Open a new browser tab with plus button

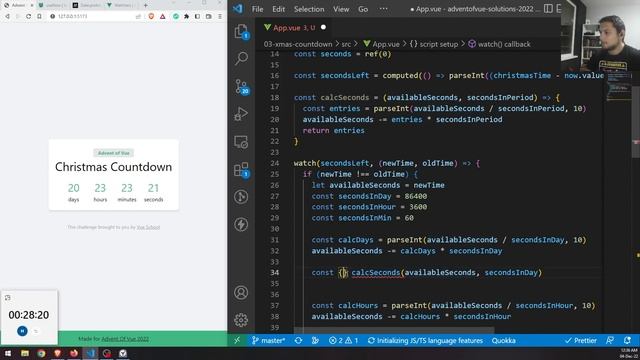(146, 5)
